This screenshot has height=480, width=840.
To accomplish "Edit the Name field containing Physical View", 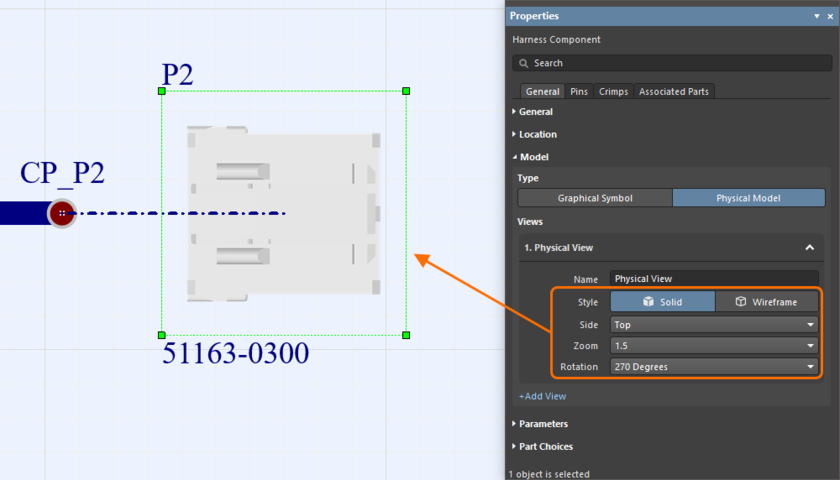I will [714, 279].
